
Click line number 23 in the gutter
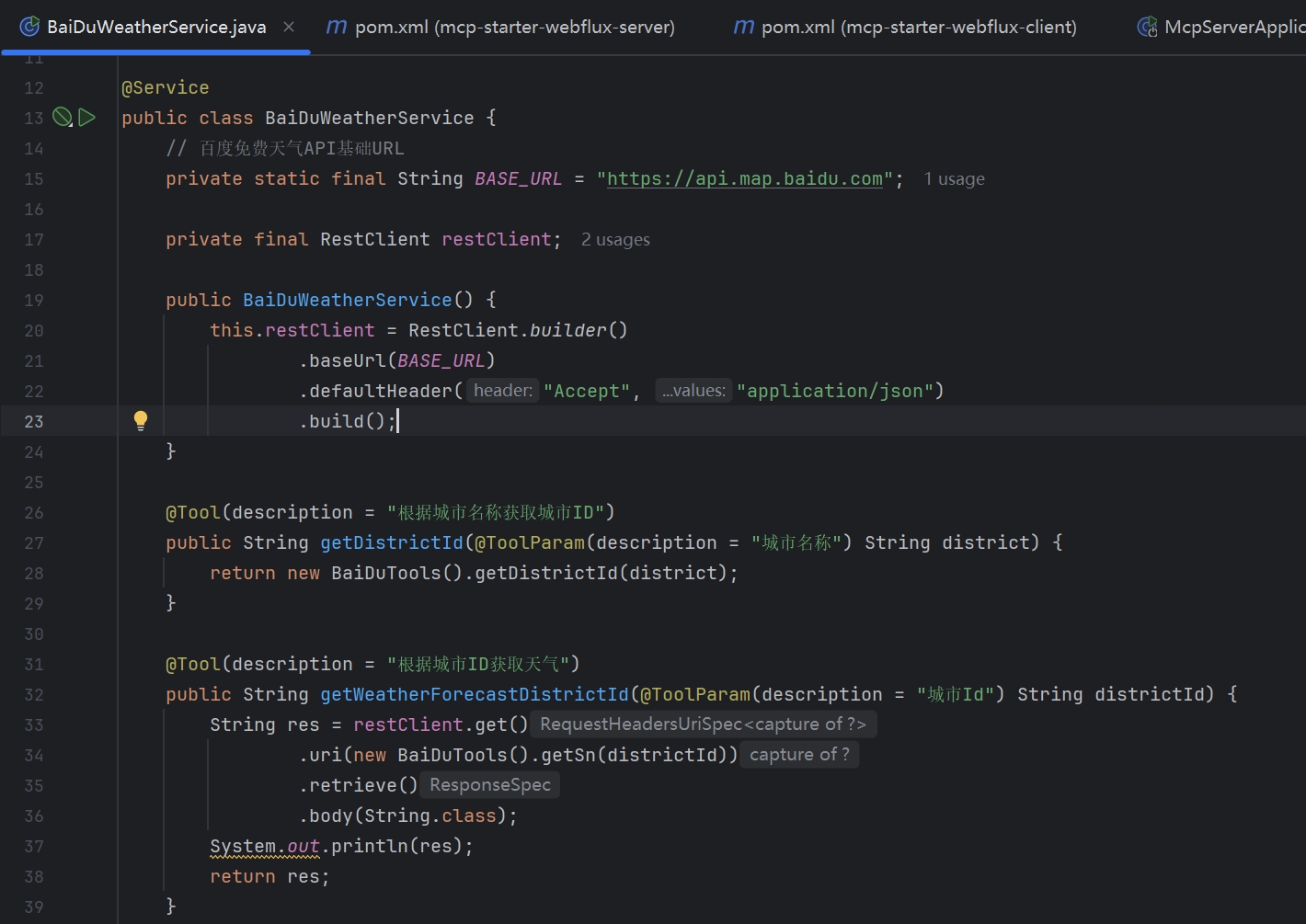[x=34, y=421]
